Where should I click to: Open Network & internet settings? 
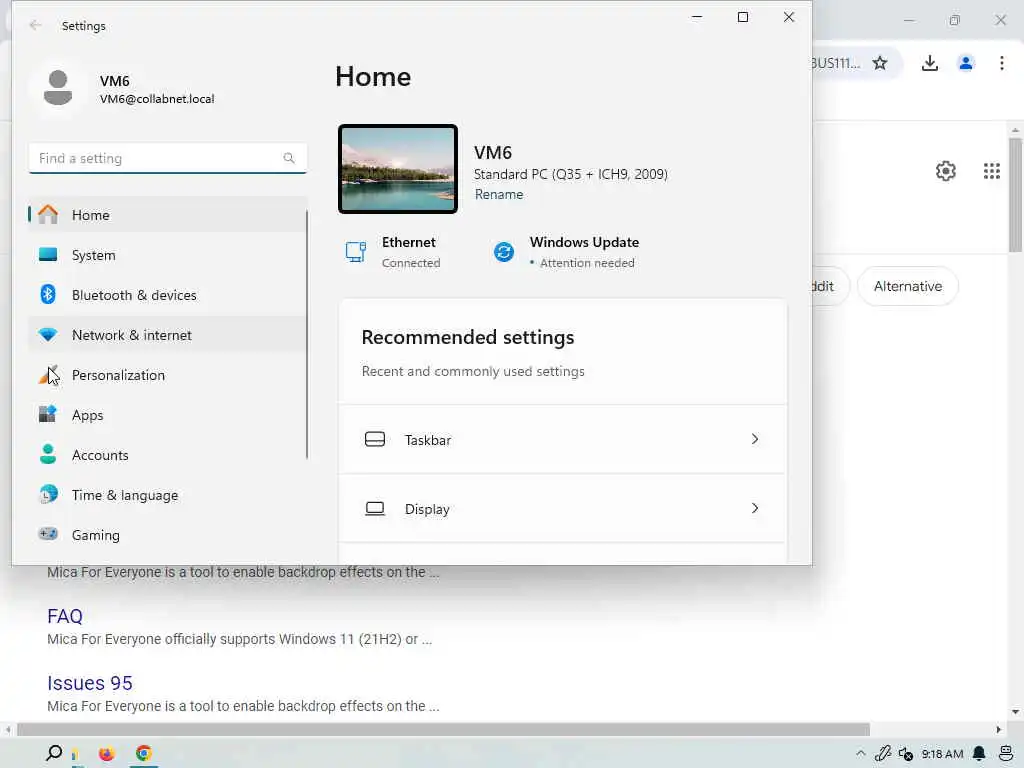click(x=167, y=335)
